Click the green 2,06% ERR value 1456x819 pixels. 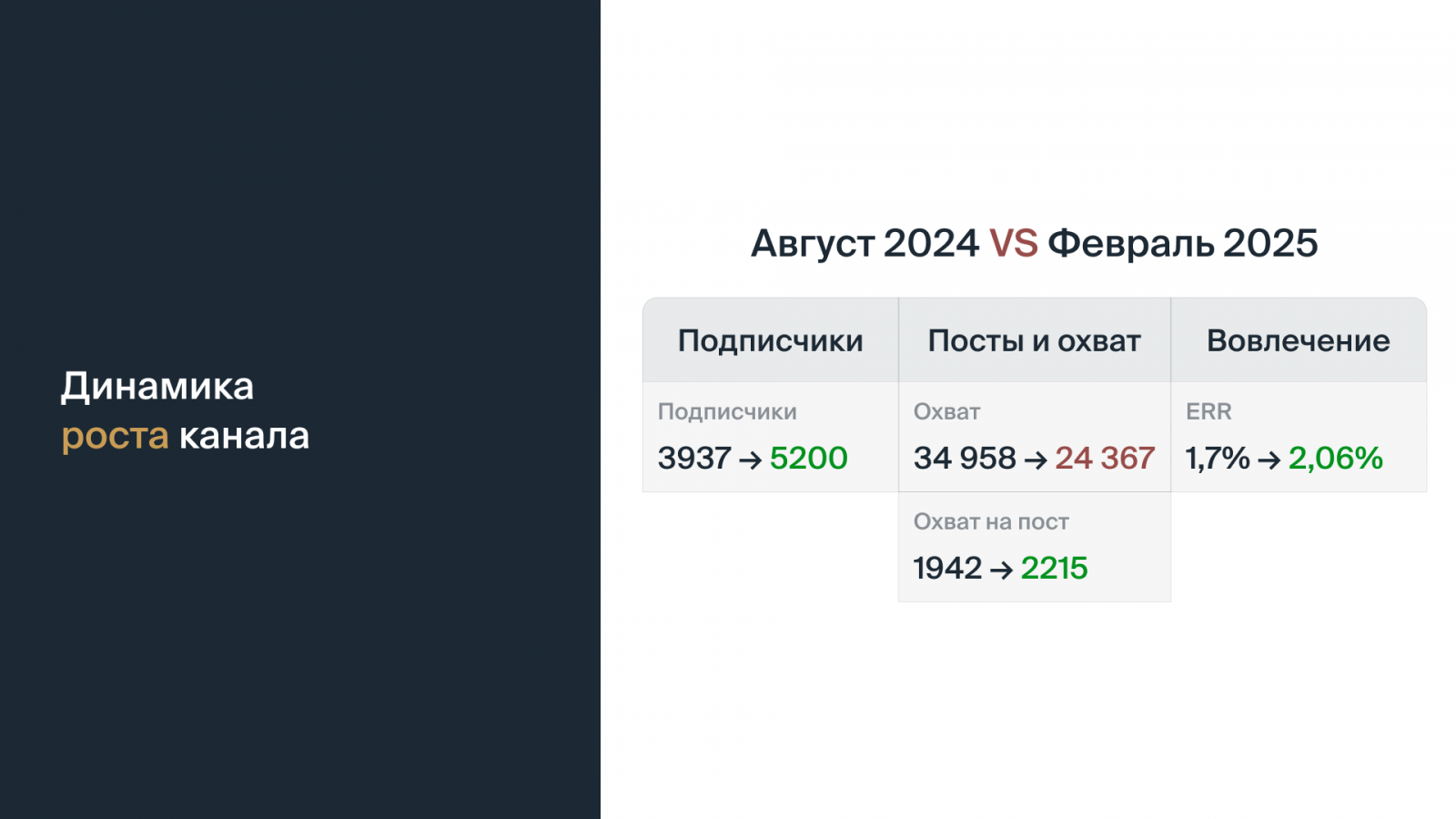pos(1335,458)
